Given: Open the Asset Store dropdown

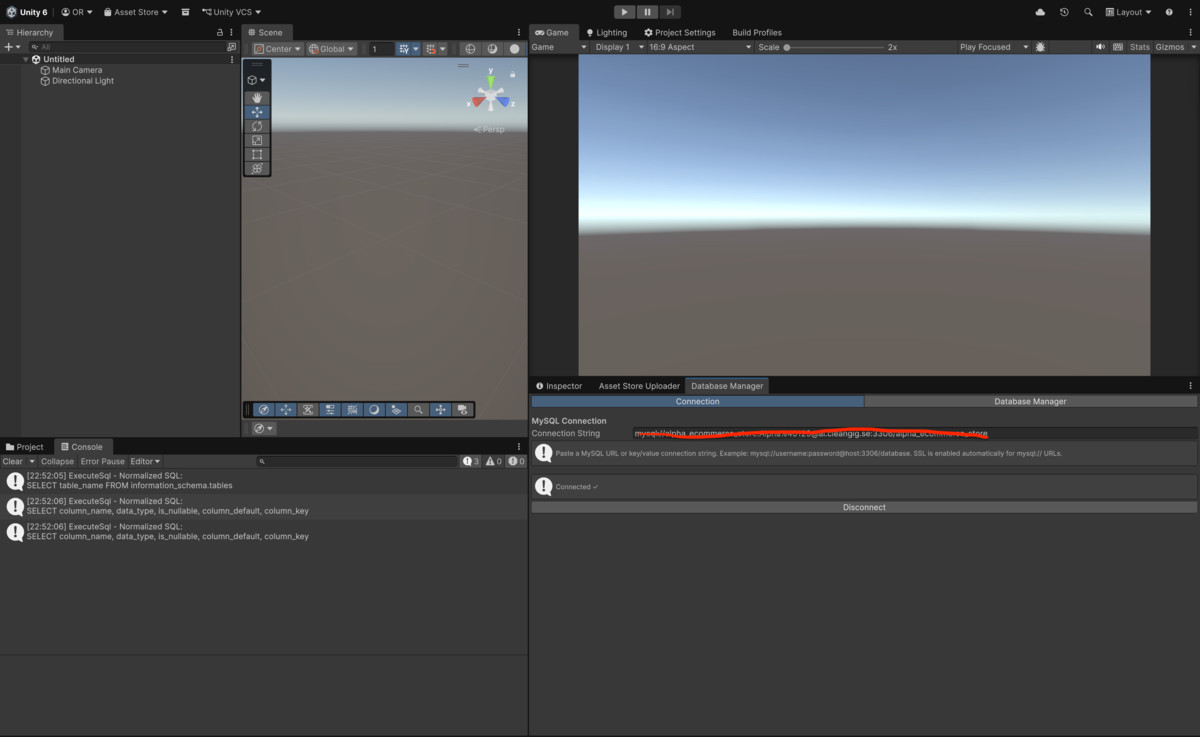Looking at the screenshot, I should click(136, 12).
